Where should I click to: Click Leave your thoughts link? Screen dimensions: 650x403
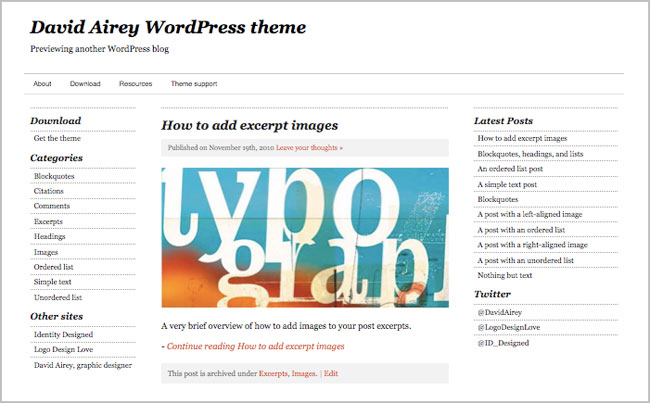pos(309,148)
